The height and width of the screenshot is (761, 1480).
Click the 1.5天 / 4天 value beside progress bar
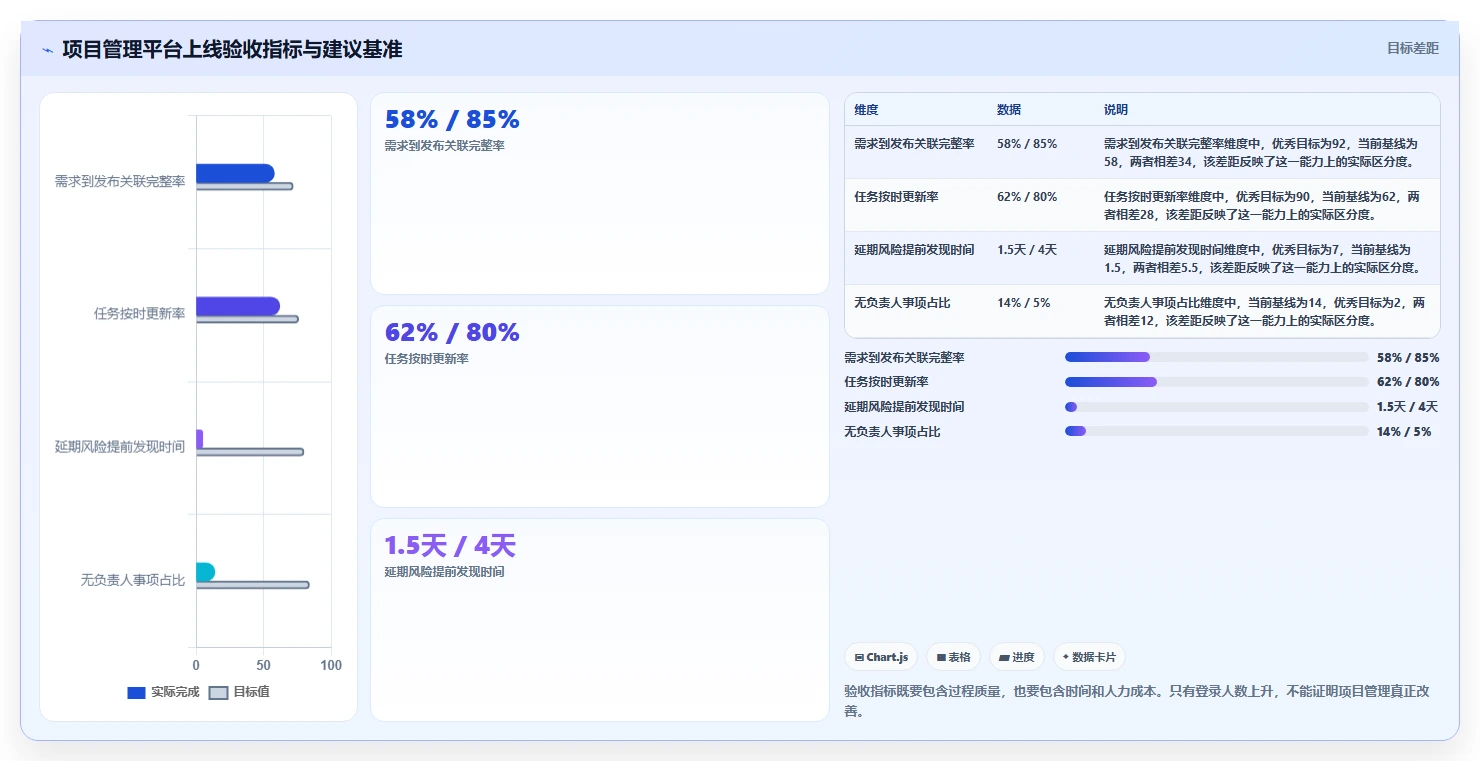coord(1407,407)
